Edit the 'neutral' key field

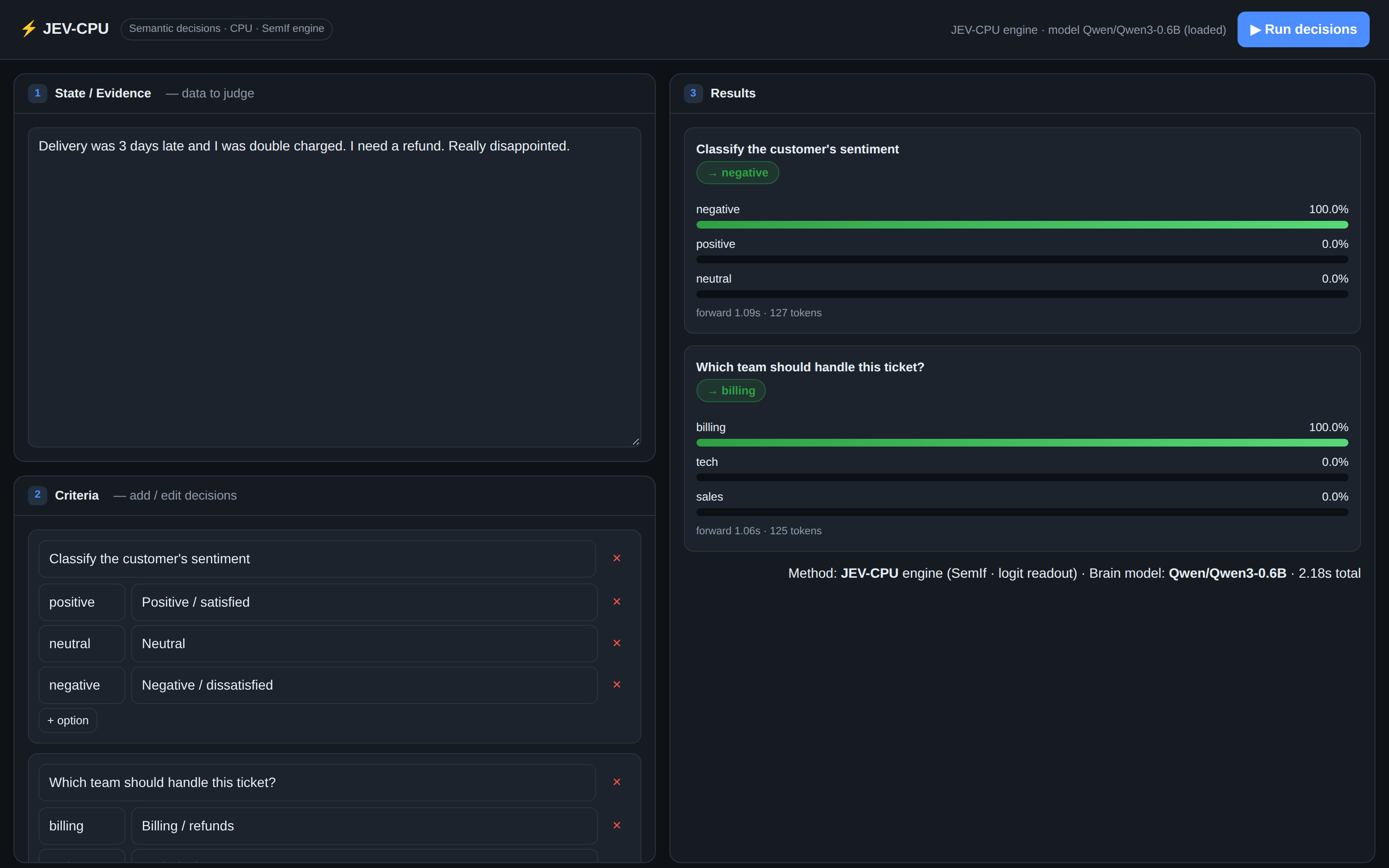point(82,644)
